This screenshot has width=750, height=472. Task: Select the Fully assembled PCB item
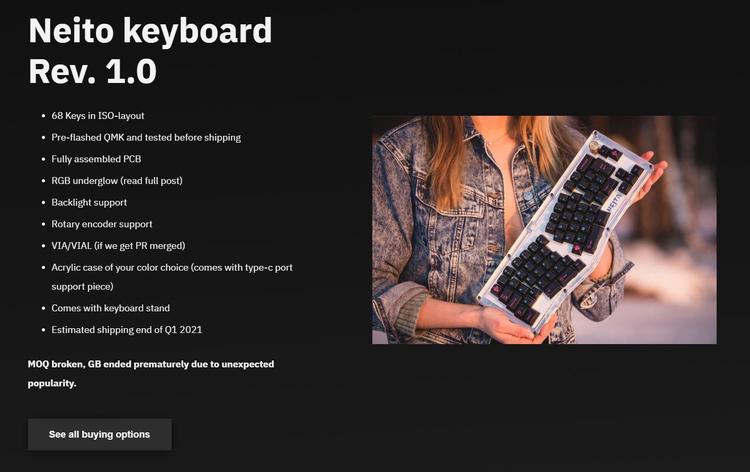pyautogui.click(x=96, y=159)
